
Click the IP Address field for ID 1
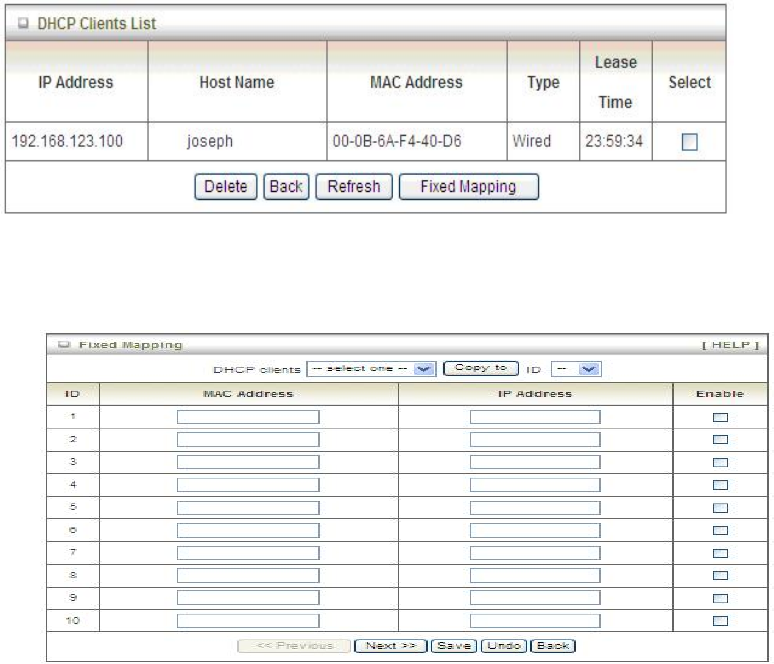[x=535, y=417]
